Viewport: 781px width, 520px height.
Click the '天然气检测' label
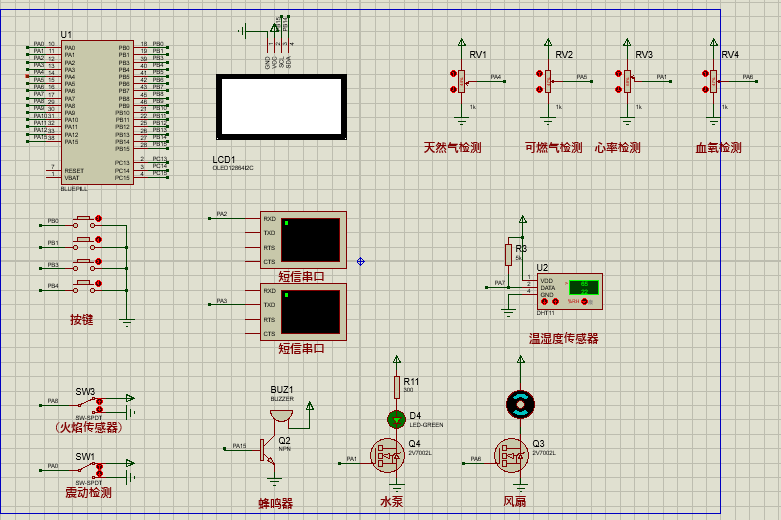coord(452,147)
